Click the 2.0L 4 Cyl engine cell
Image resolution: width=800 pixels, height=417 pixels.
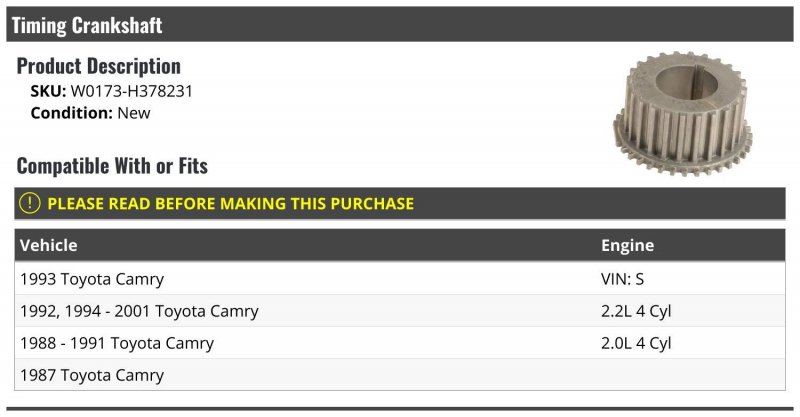(x=636, y=343)
